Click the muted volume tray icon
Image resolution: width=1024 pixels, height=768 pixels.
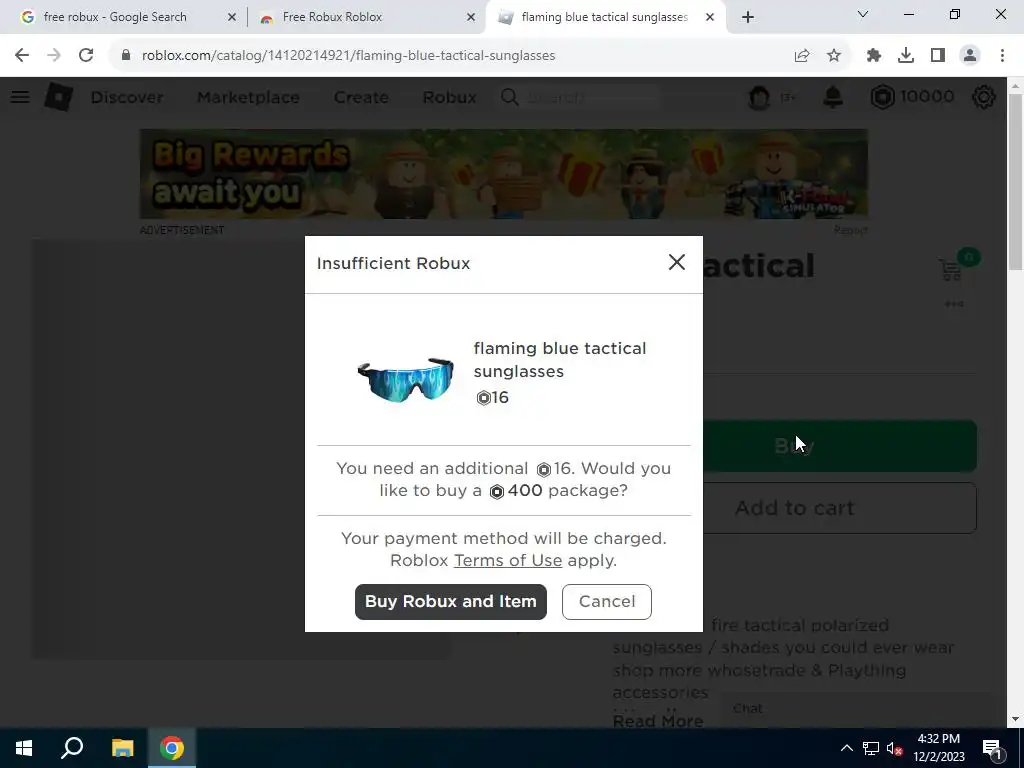tap(895, 748)
